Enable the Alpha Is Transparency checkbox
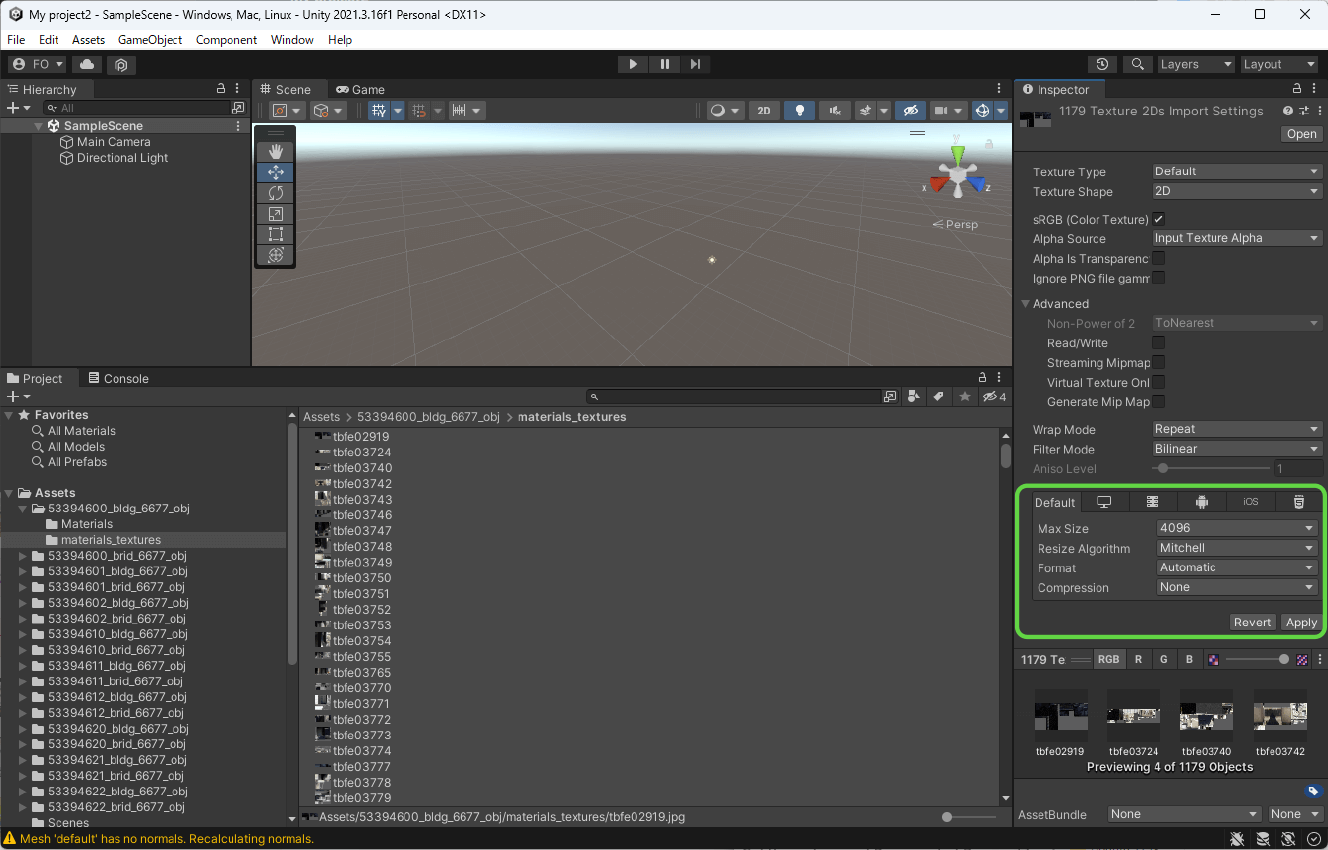The height and width of the screenshot is (850, 1328). (x=1159, y=258)
